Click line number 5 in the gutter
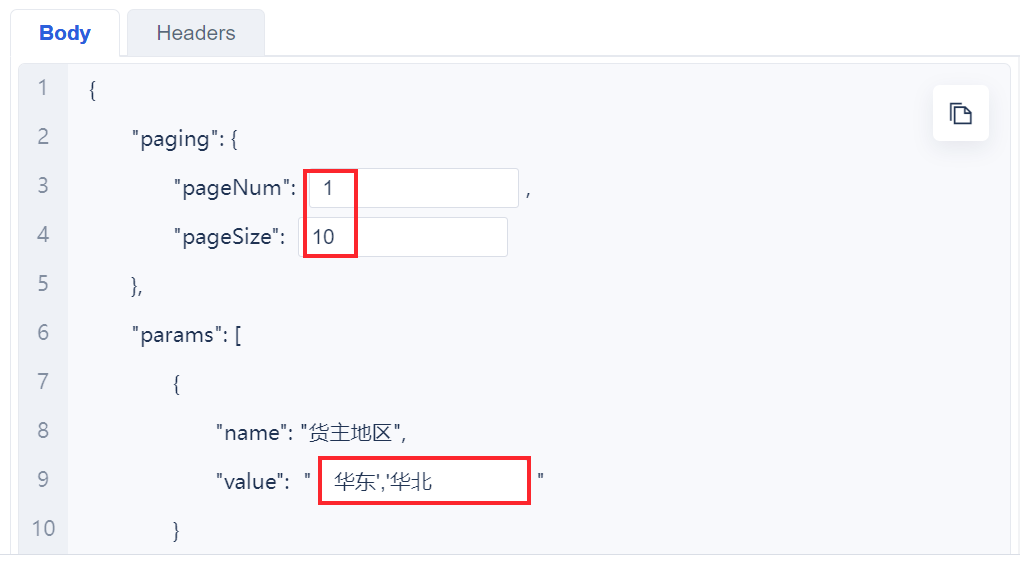Screen dimensions: 1020x575 click(x=43, y=284)
